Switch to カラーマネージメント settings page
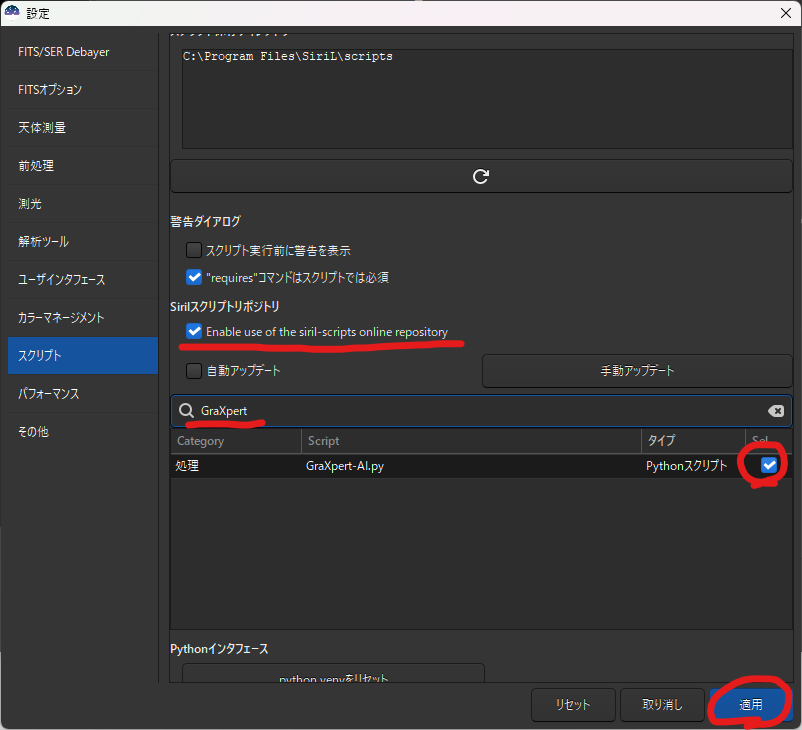 [x=79, y=318]
